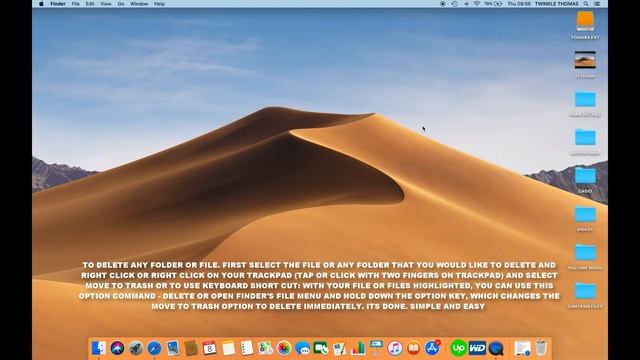Open the document stack next to Trash
The width and height of the screenshot is (640, 360).
pyautogui.click(x=522, y=348)
